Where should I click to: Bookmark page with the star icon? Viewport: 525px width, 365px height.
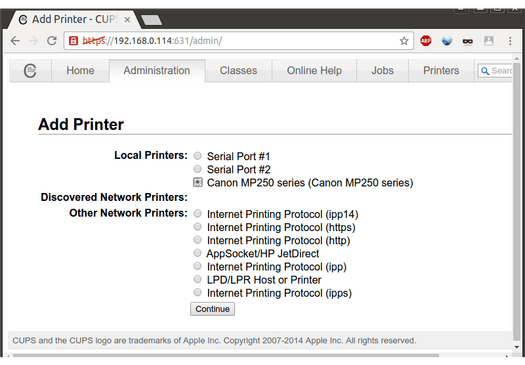404,41
